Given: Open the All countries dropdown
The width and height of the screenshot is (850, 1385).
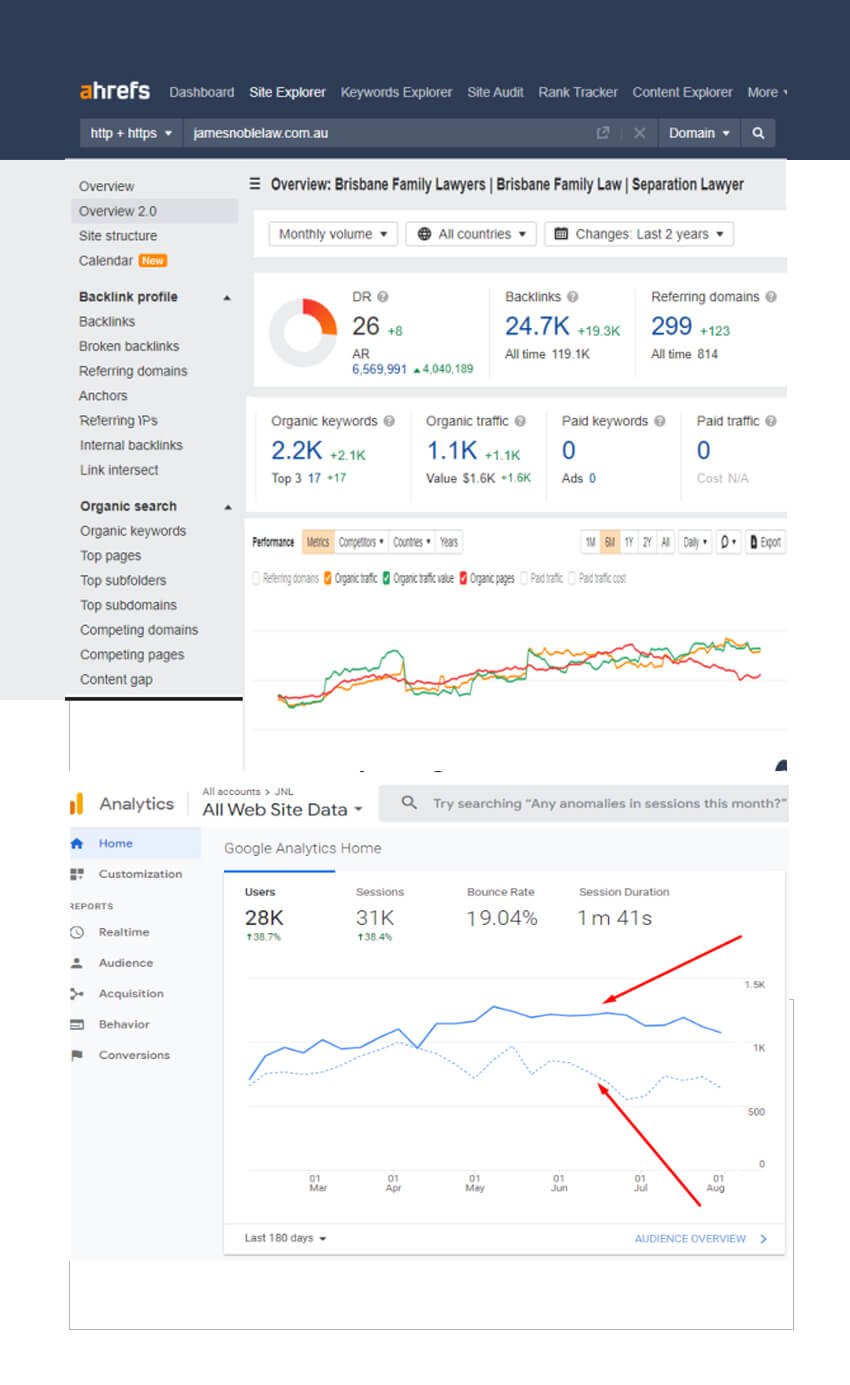Looking at the screenshot, I should click(471, 234).
